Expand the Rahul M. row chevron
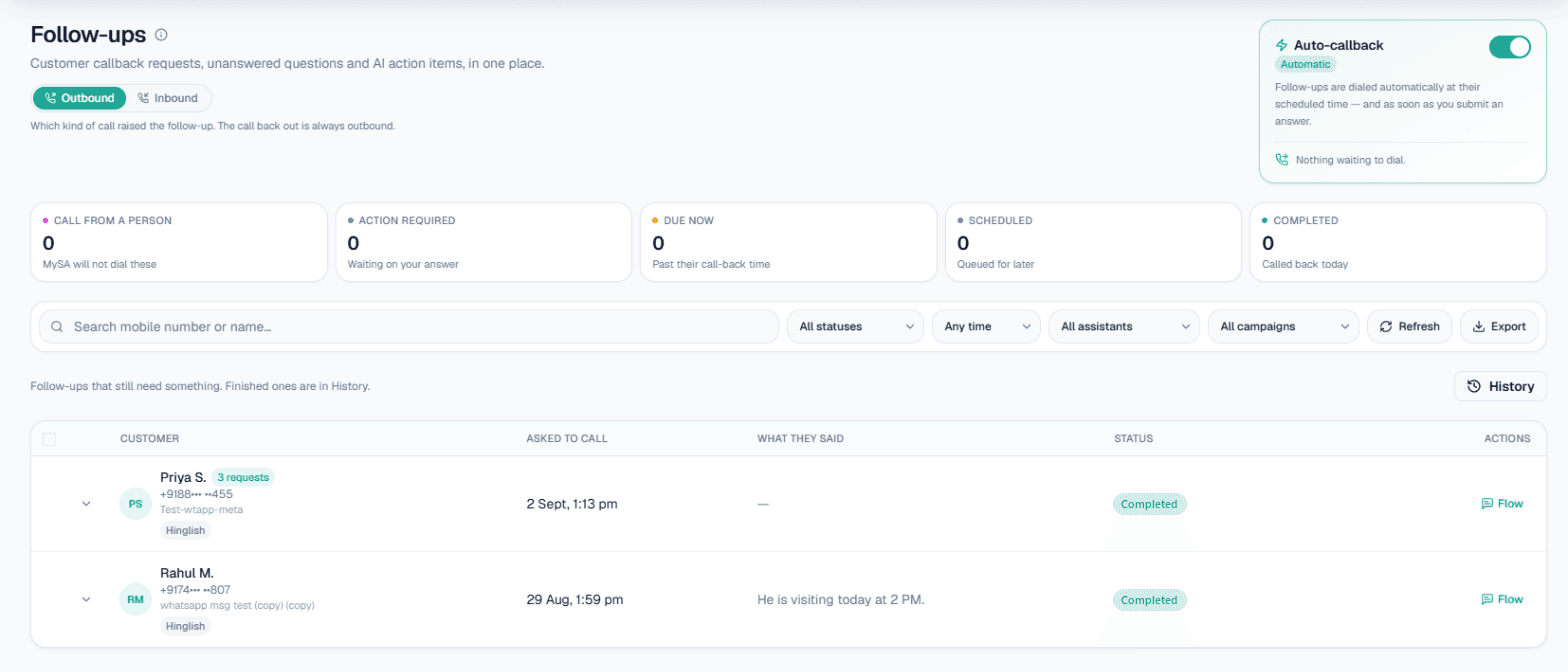The width and height of the screenshot is (1568, 672). (86, 599)
